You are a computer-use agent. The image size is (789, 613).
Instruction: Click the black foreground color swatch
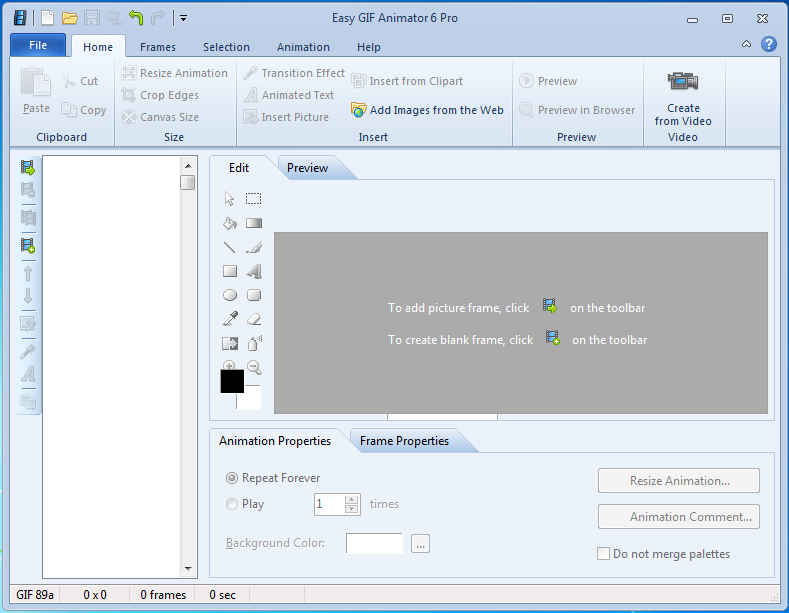[232, 381]
